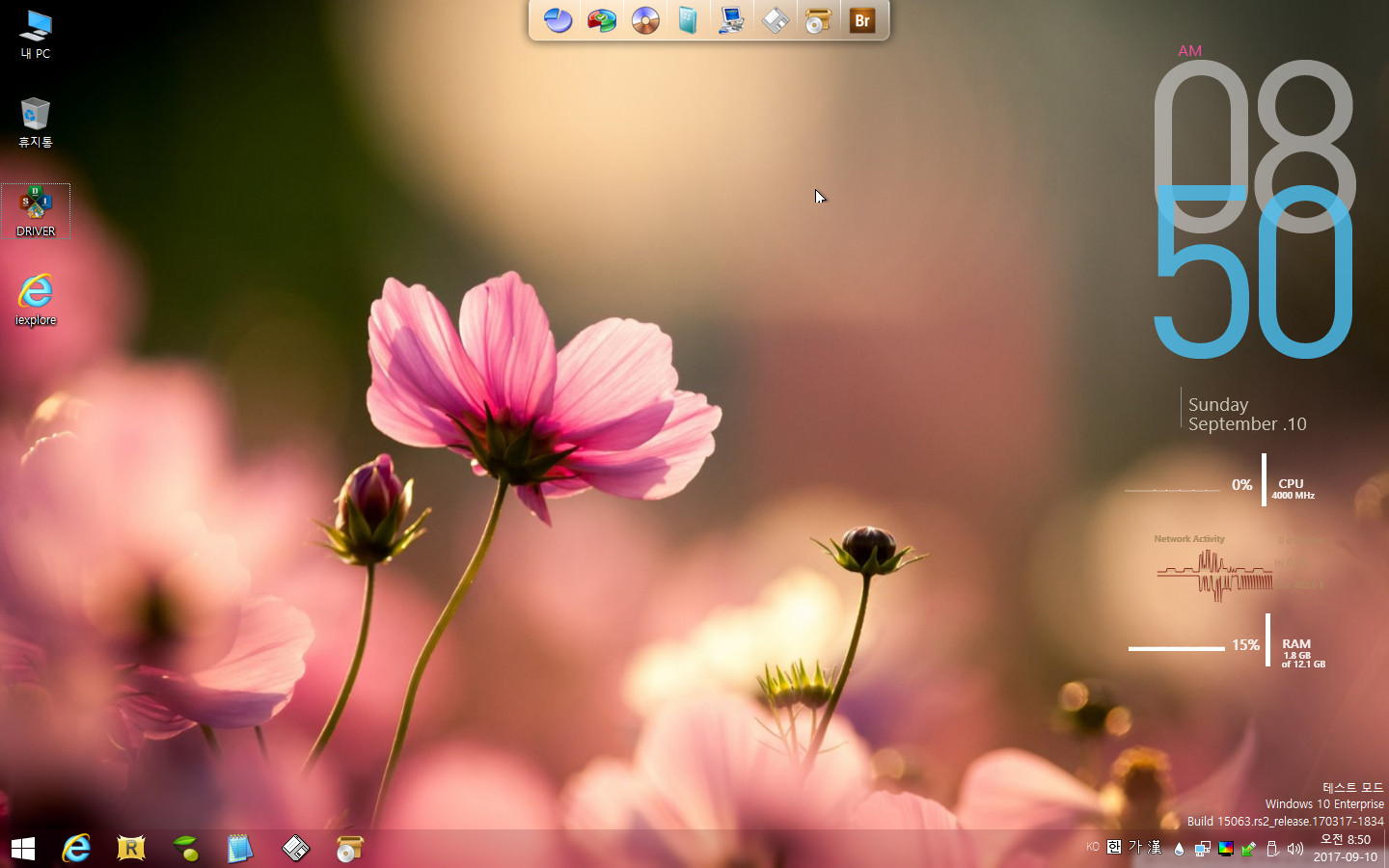The width and height of the screenshot is (1389, 868).
Task: Open the yellow R app on taskbar
Action: [x=130, y=849]
